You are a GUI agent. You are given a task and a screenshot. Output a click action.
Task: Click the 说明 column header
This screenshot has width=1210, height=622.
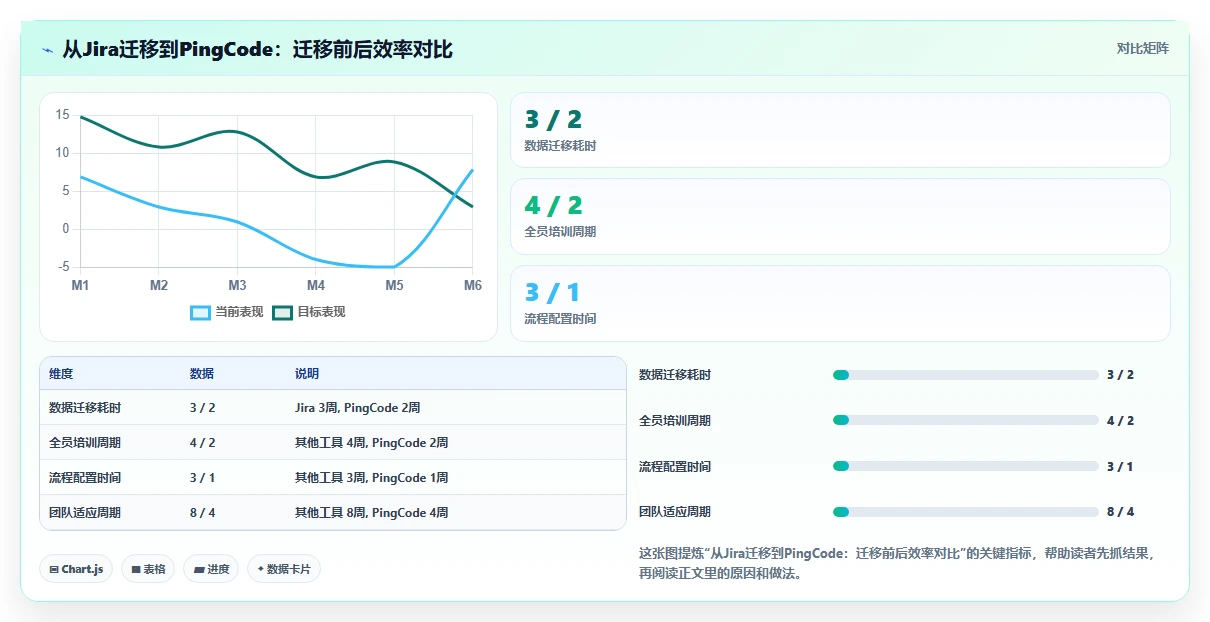click(307, 374)
